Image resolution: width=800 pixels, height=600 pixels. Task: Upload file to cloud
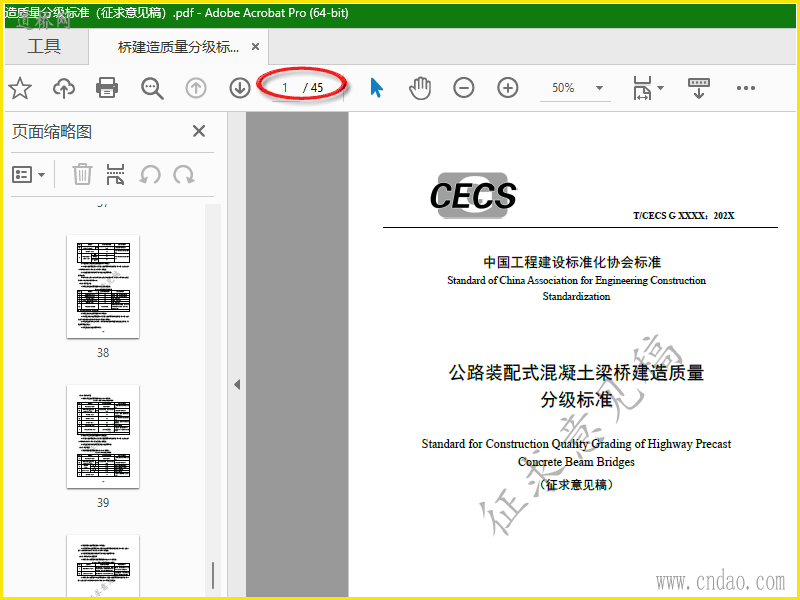point(64,88)
